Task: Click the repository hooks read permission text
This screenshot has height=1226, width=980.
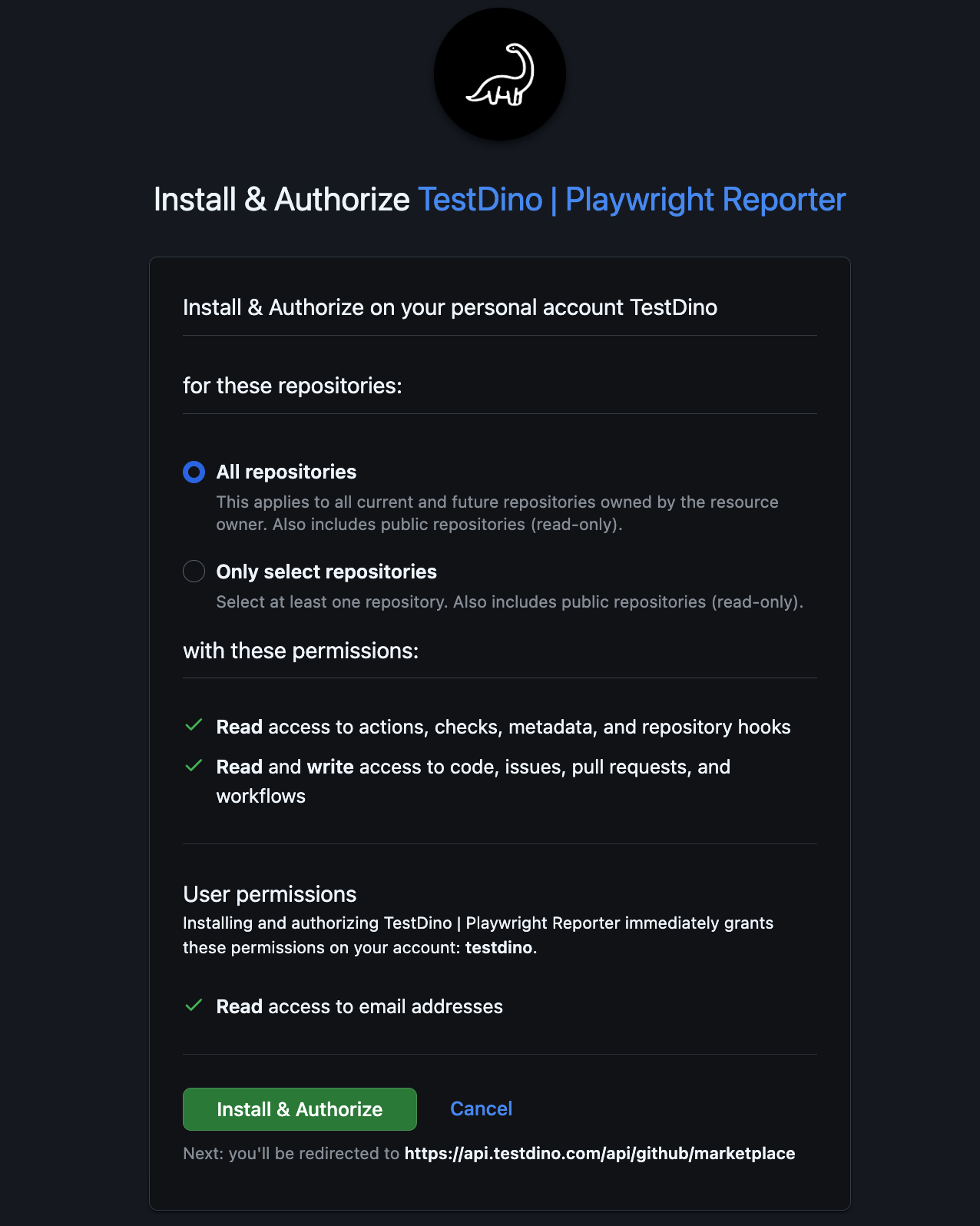Action: [503, 727]
